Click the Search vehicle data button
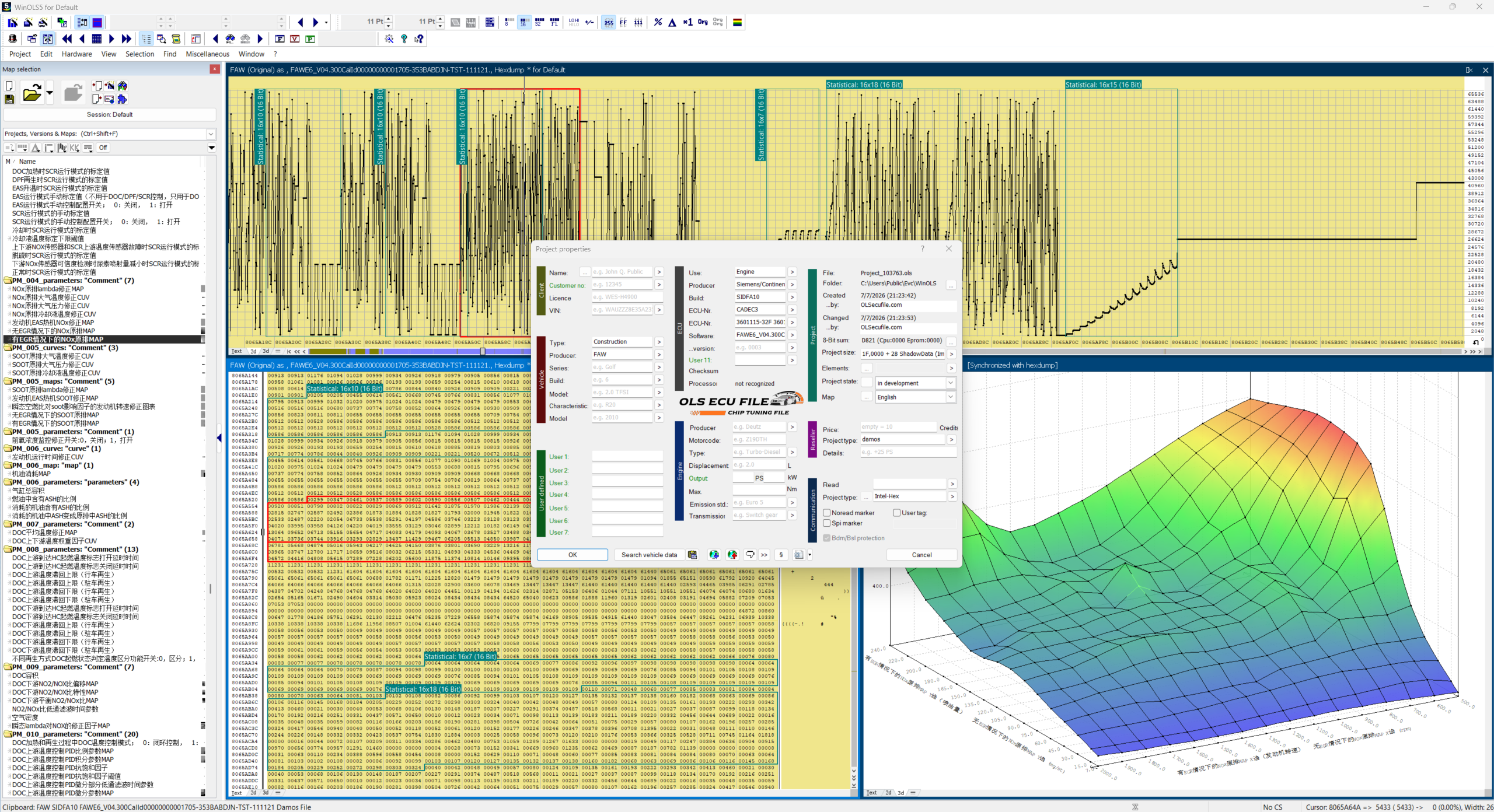The image size is (1494, 812). 649,555
